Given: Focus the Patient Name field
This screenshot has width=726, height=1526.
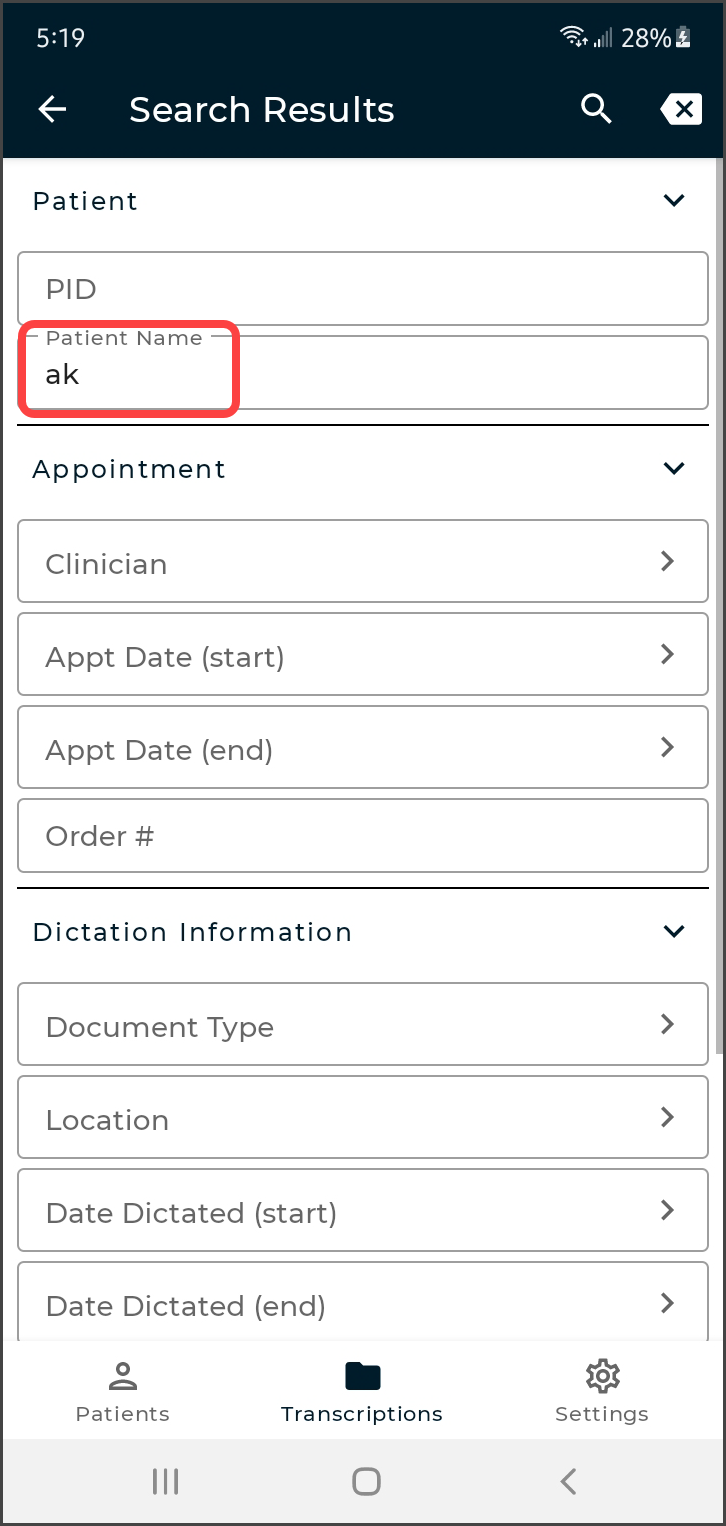Looking at the screenshot, I should pos(363,374).
